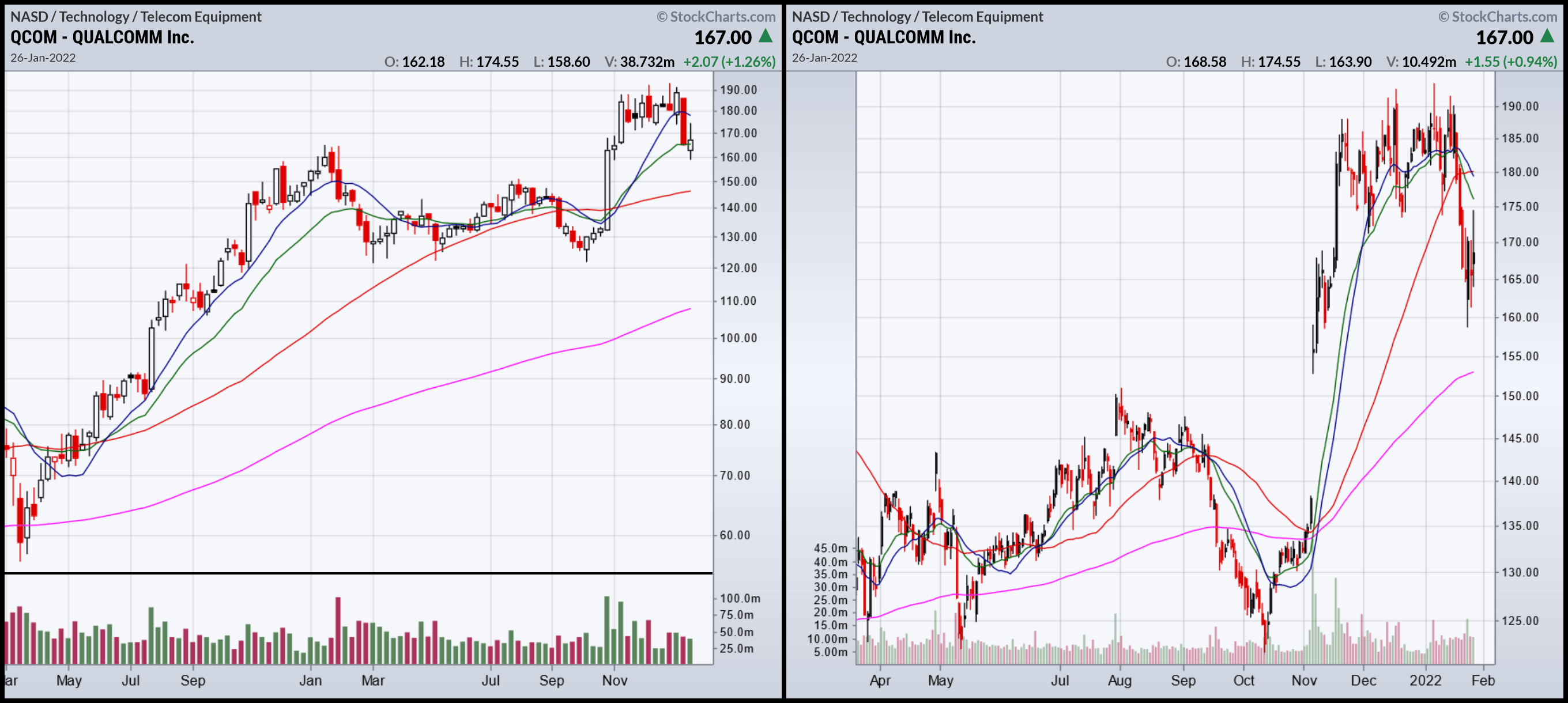
Task: Click the open value O: 162.18
Action: pyautogui.click(x=414, y=62)
